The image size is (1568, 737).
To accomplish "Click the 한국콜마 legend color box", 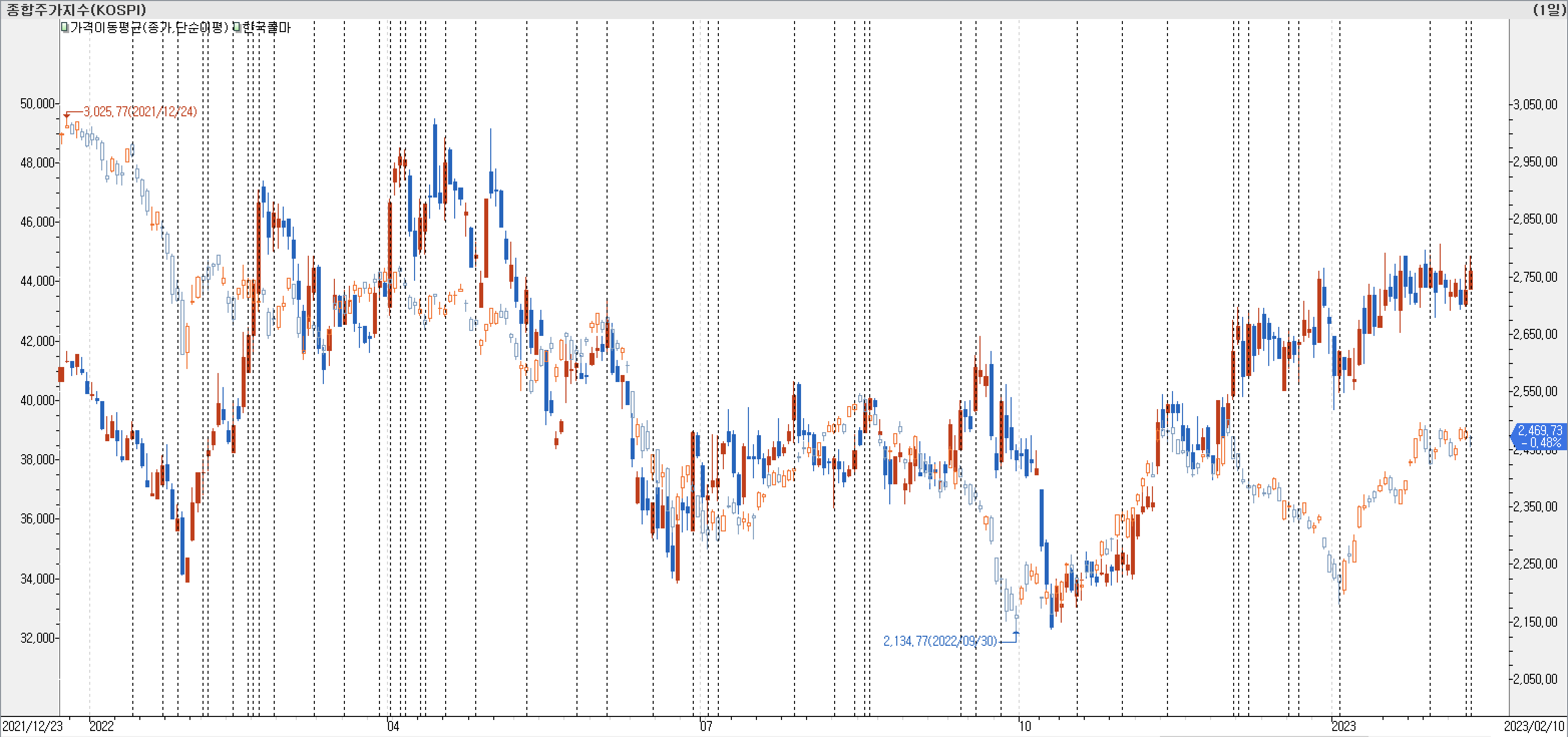I will tap(236, 27).
